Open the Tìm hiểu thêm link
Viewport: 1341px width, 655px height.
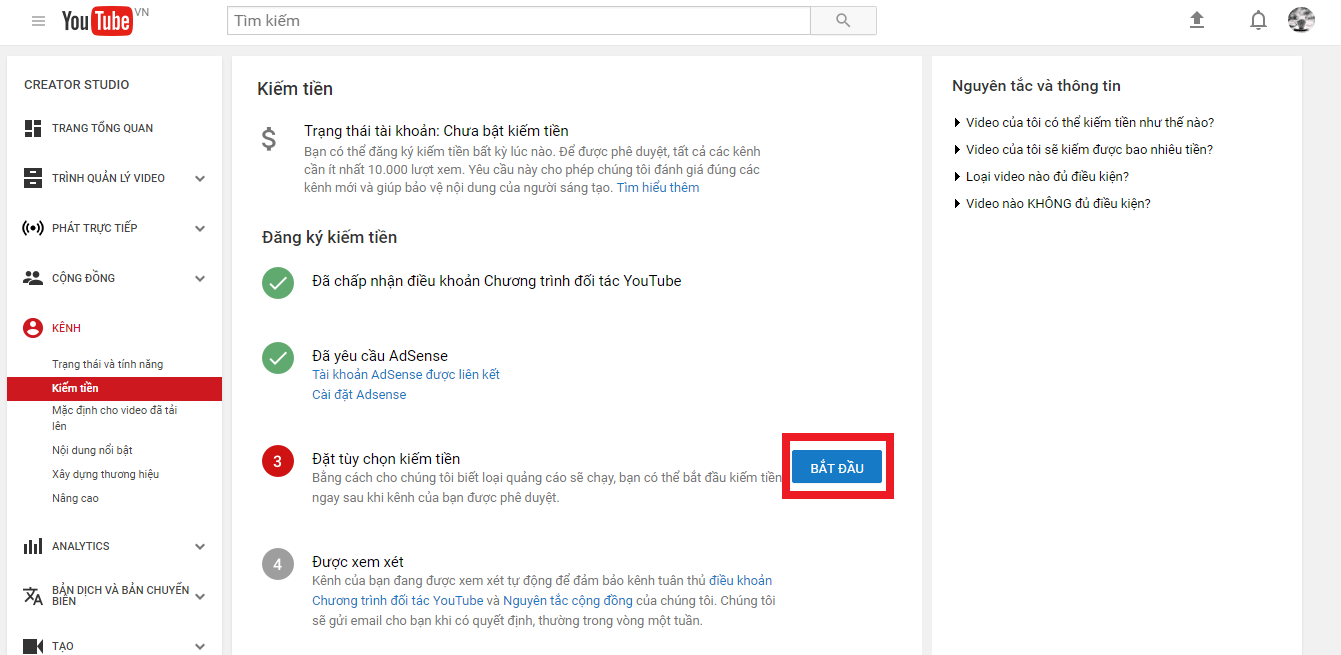658,188
